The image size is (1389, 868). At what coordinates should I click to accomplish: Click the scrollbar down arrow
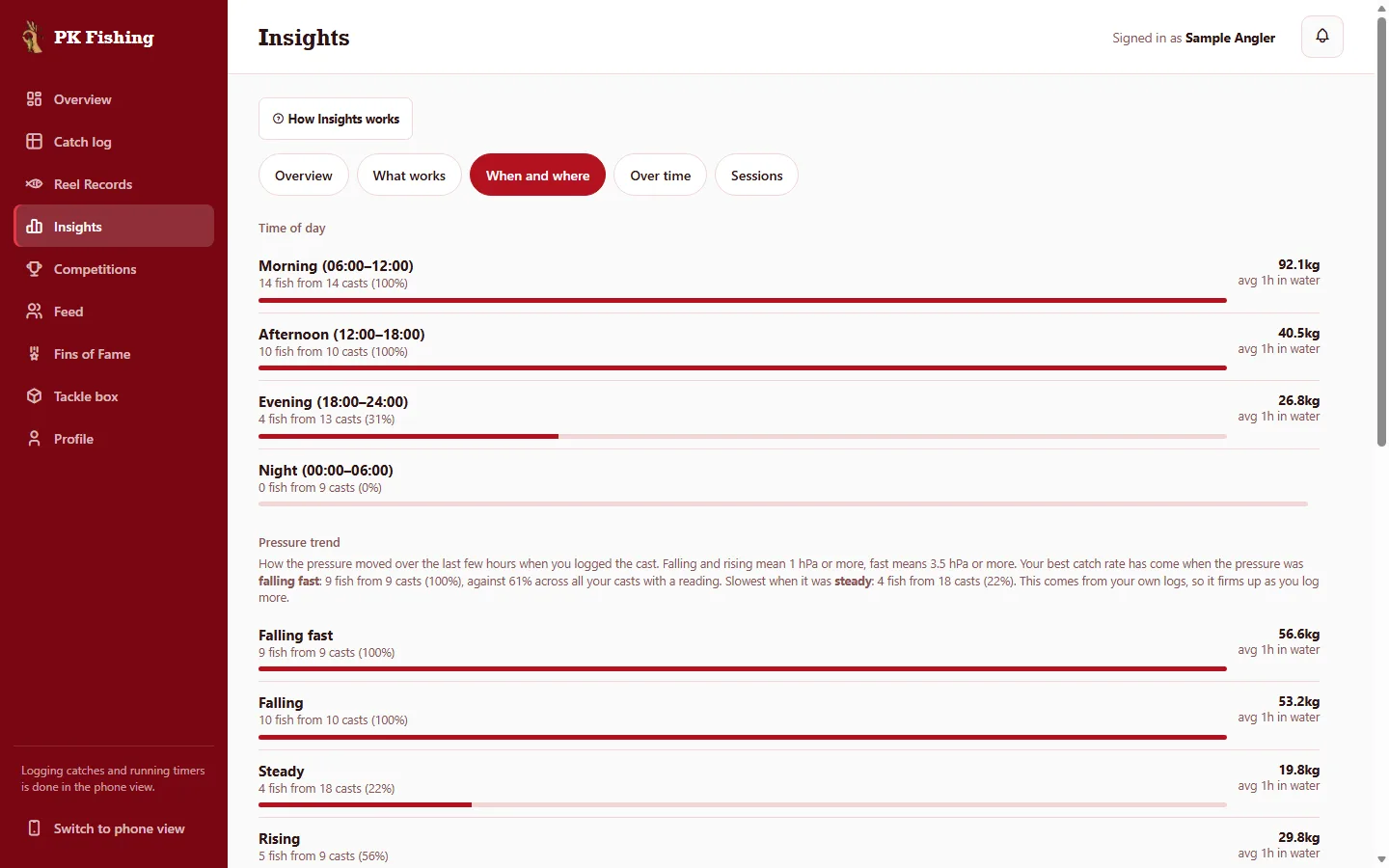(1381, 859)
